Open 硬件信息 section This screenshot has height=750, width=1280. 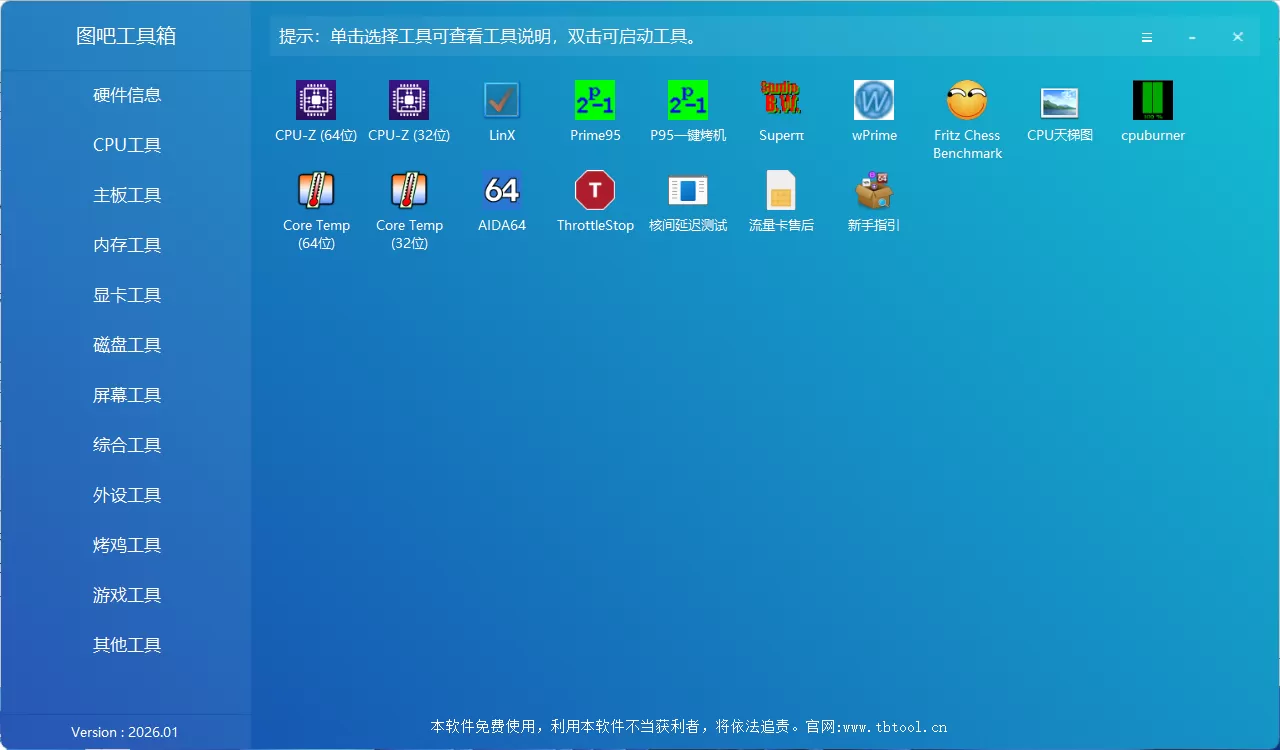126,94
